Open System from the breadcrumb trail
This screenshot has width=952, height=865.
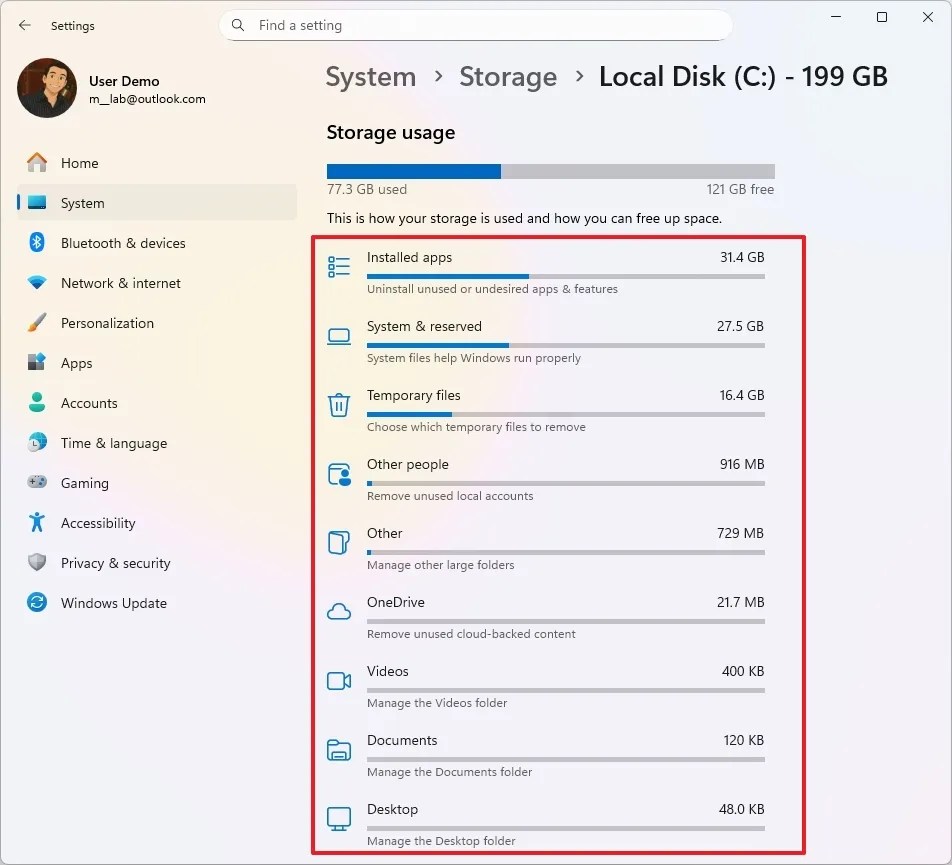pos(370,76)
